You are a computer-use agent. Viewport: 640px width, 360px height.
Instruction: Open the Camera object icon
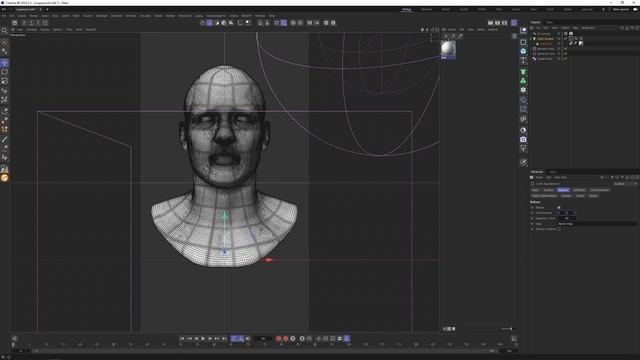click(523, 140)
